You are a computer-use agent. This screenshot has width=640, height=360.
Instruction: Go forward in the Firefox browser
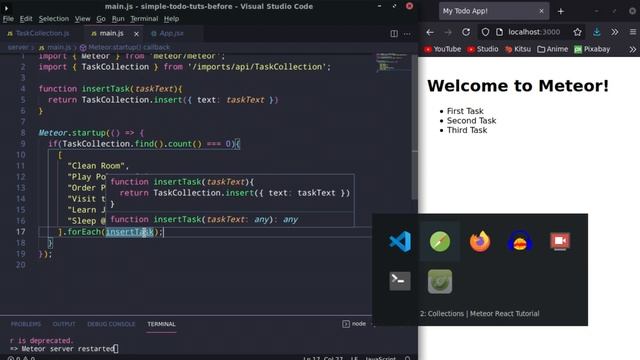[x=448, y=32]
